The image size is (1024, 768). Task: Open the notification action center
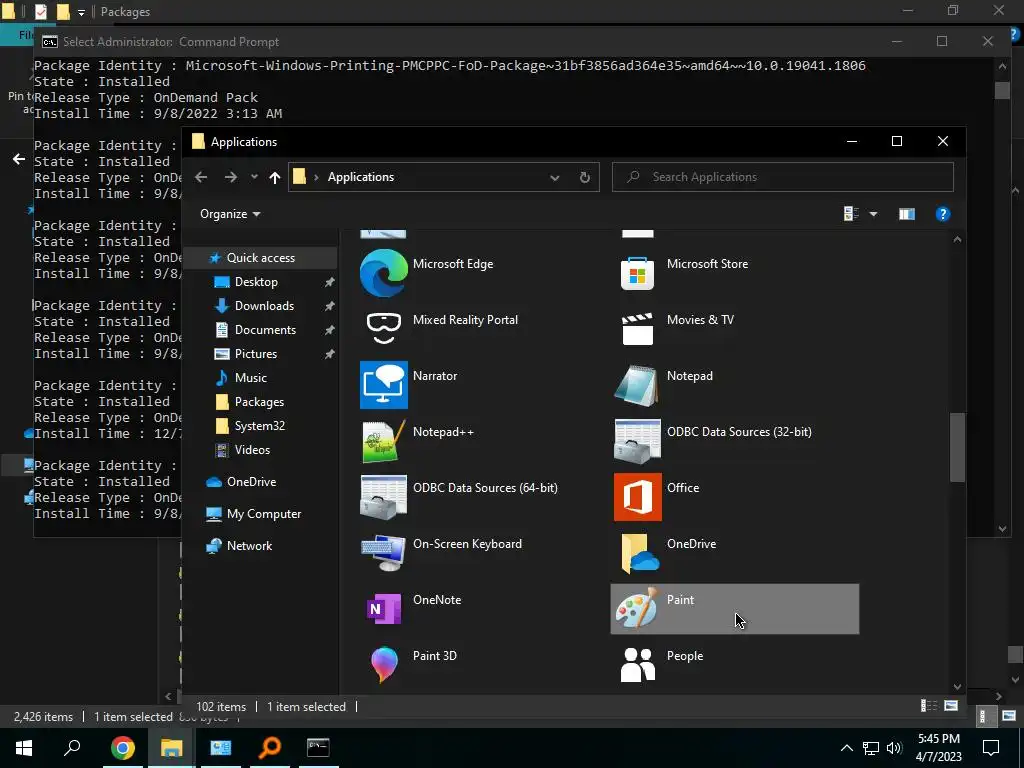(990, 748)
